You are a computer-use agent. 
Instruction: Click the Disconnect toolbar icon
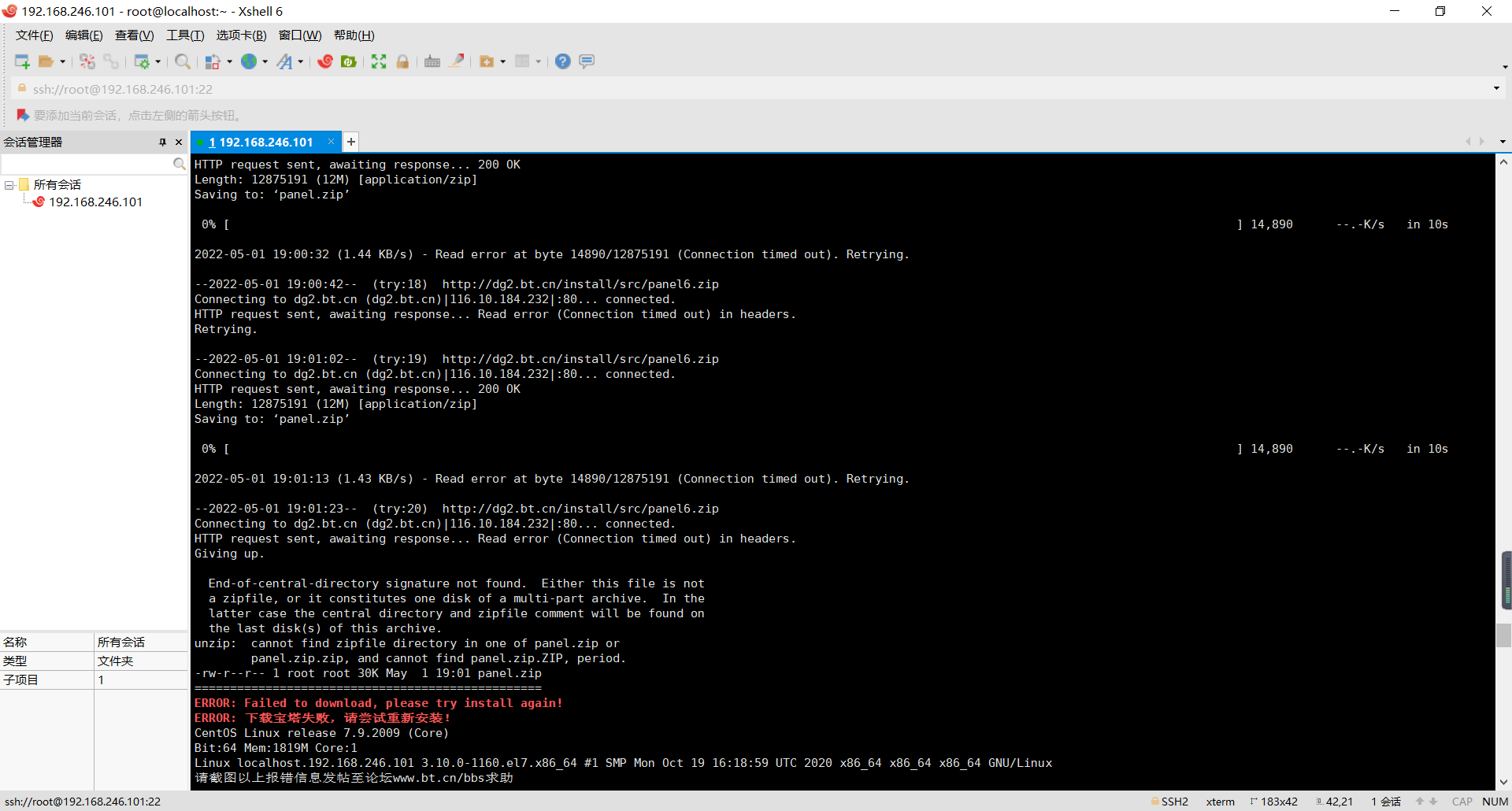click(x=87, y=61)
